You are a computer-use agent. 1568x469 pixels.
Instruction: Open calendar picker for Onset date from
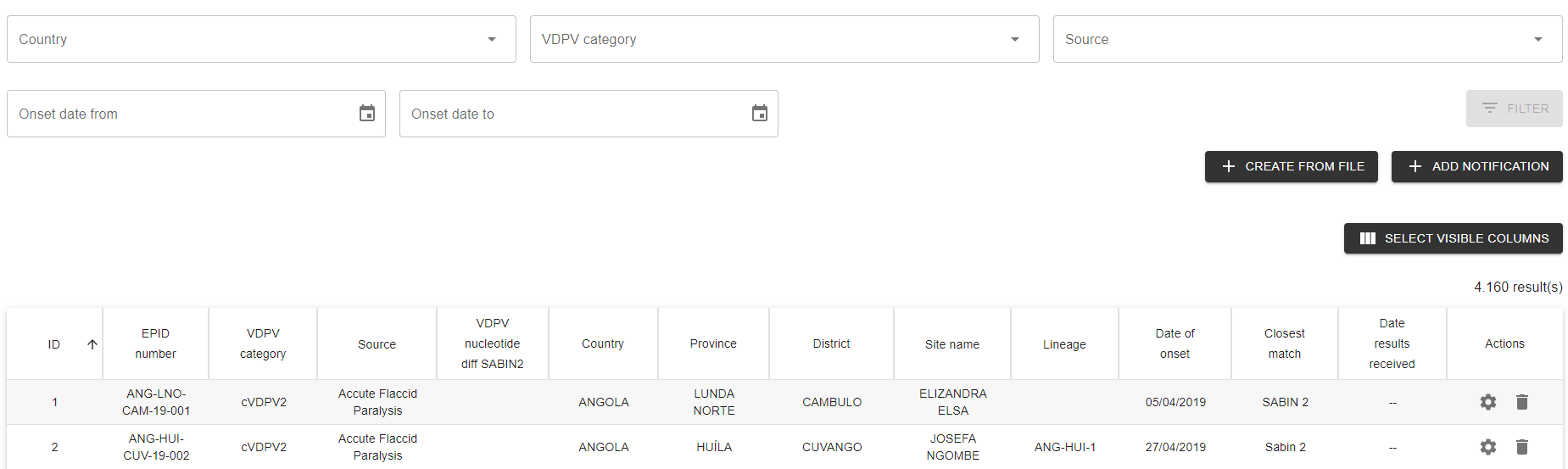pos(366,114)
